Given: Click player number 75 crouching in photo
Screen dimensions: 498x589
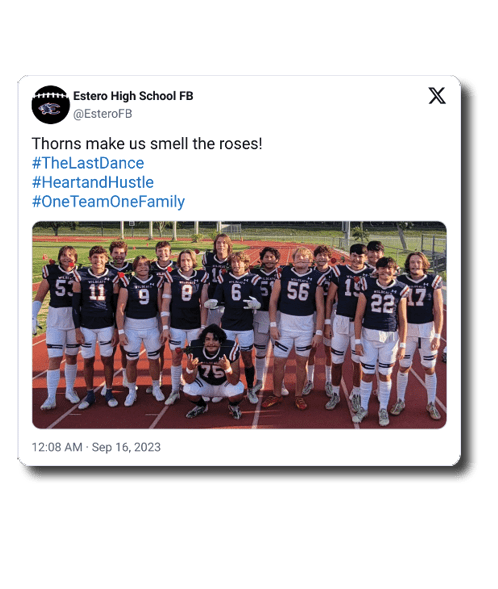Looking at the screenshot, I should (213, 372).
